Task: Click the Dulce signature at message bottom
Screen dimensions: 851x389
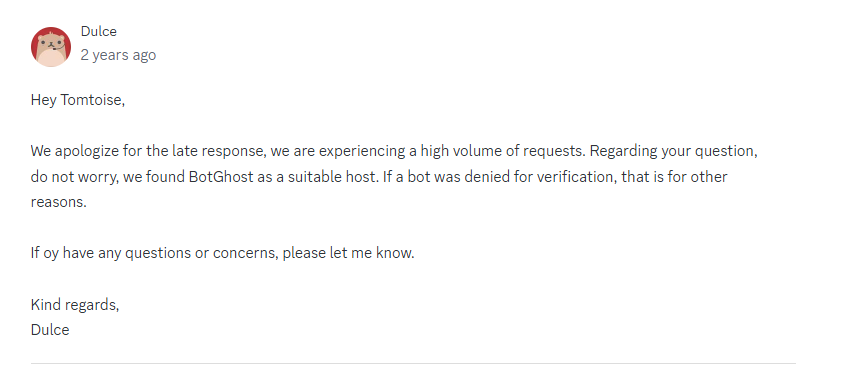Action: point(50,330)
